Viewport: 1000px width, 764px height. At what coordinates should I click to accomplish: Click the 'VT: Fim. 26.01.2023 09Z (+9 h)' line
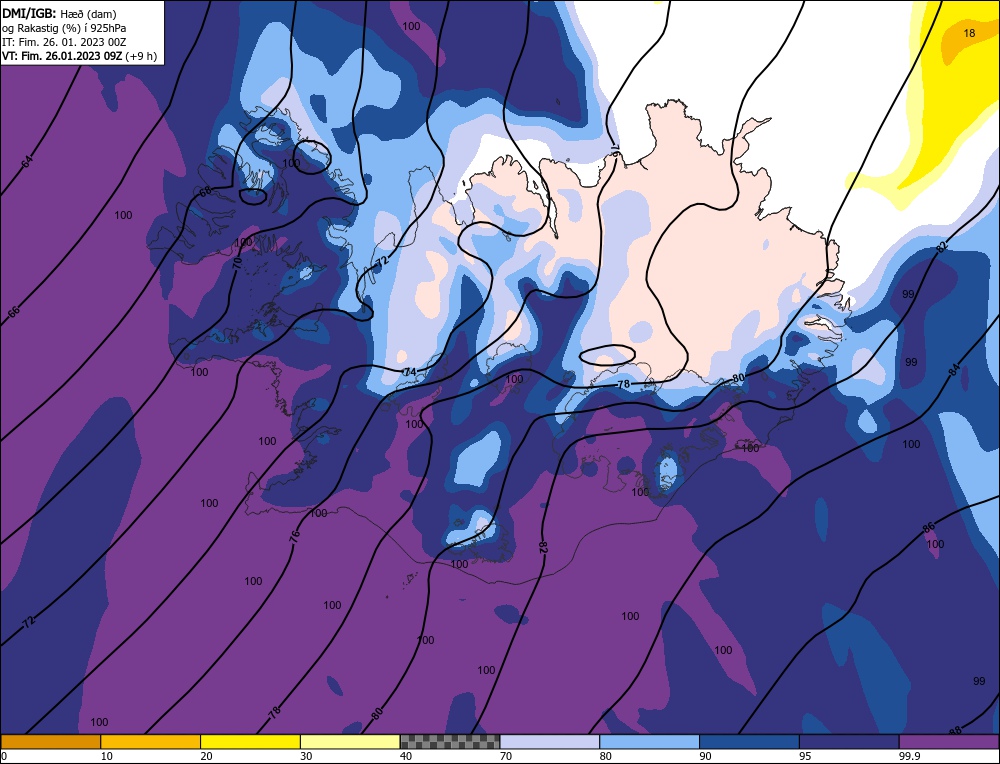click(79, 56)
